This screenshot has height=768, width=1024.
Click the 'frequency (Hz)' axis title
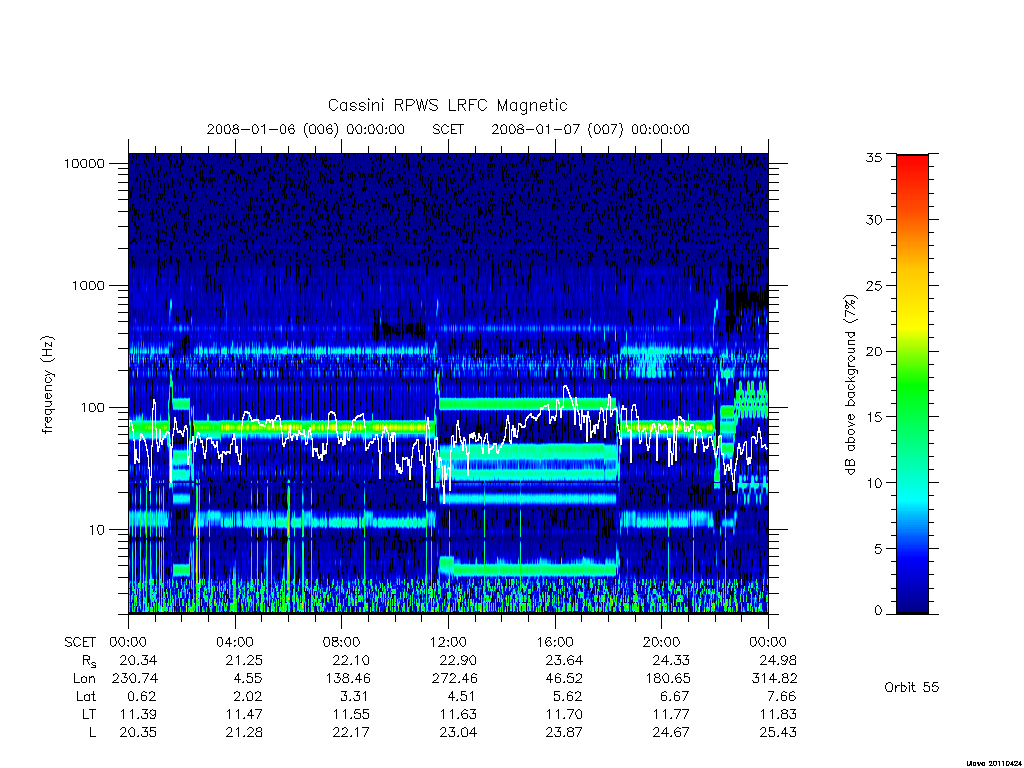[x=48, y=385]
